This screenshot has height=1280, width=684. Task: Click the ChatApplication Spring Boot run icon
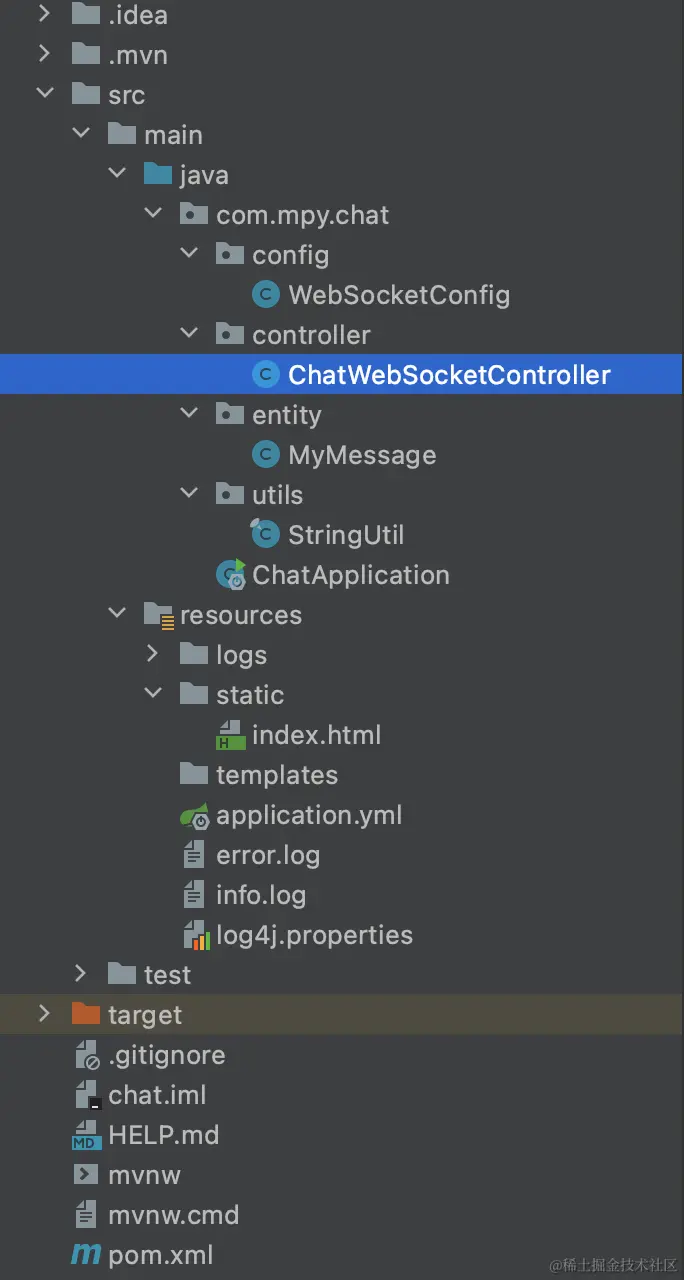pyautogui.click(x=231, y=575)
